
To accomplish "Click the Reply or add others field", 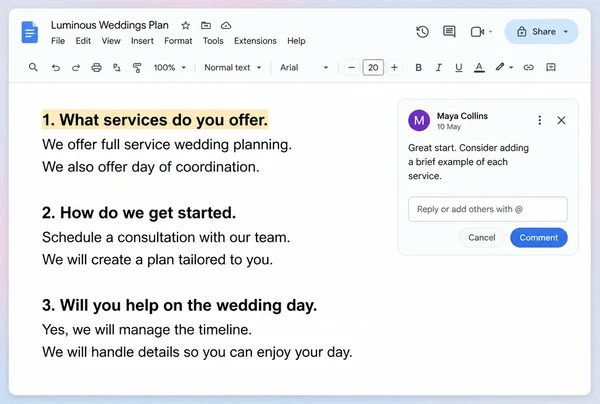I will [488, 209].
